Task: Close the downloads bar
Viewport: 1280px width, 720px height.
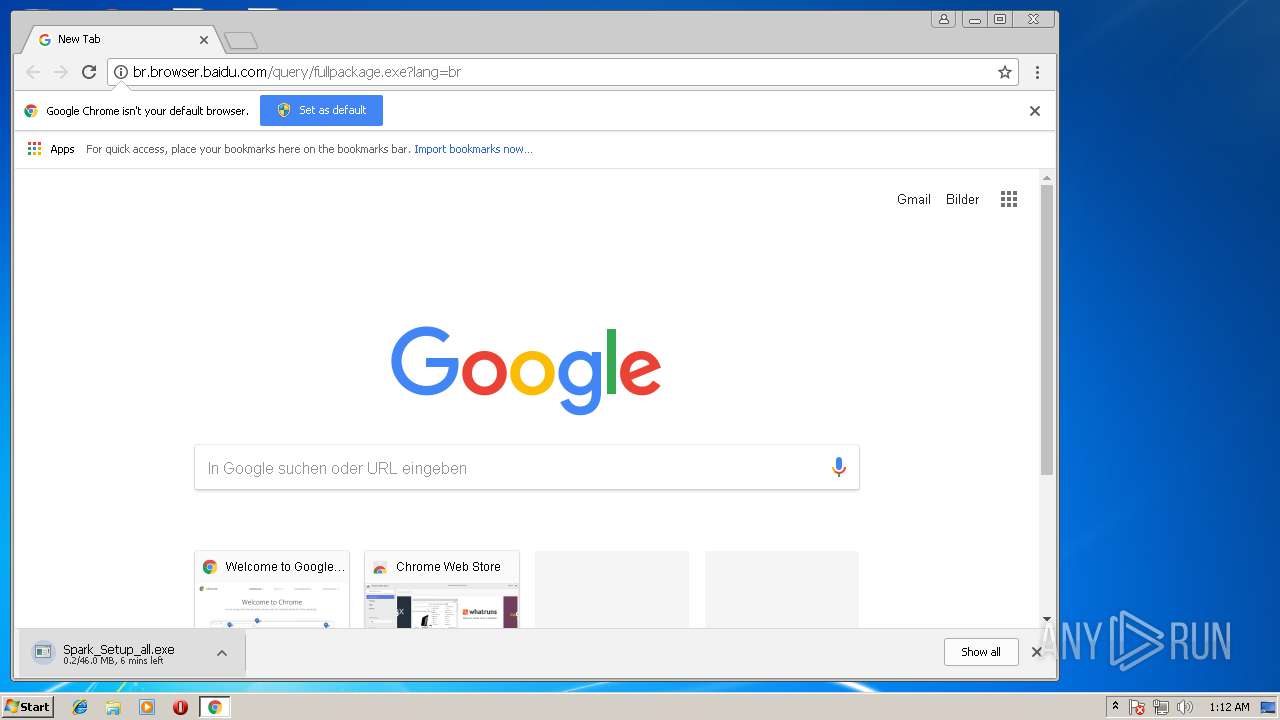Action: [x=1037, y=652]
